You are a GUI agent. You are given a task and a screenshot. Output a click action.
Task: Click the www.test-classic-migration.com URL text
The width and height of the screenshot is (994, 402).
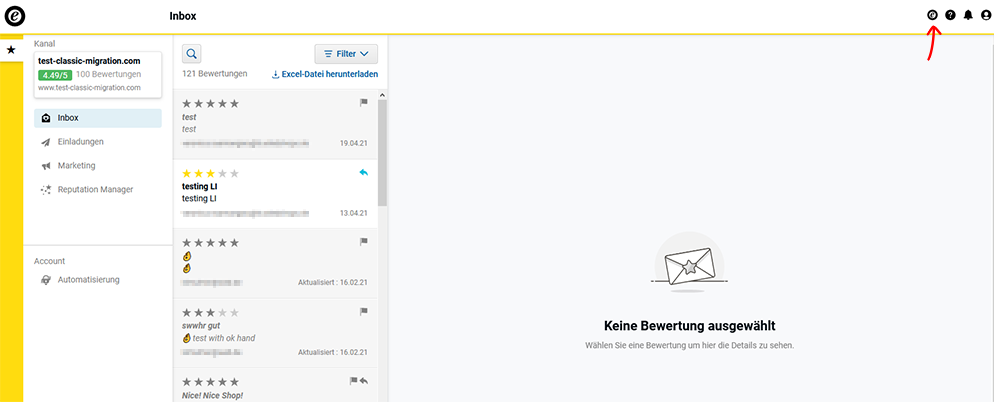(x=89, y=88)
